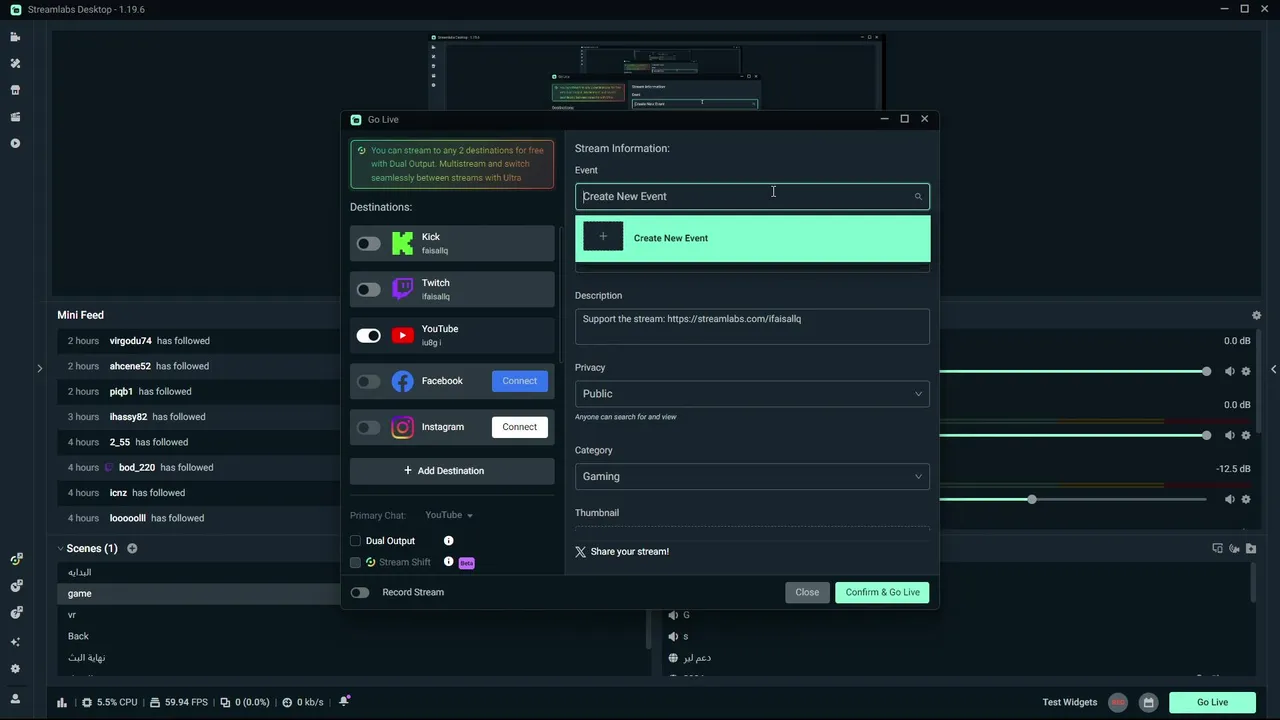Click Connect button for Instagram
1280x720 pixels.
coord(520,427)
